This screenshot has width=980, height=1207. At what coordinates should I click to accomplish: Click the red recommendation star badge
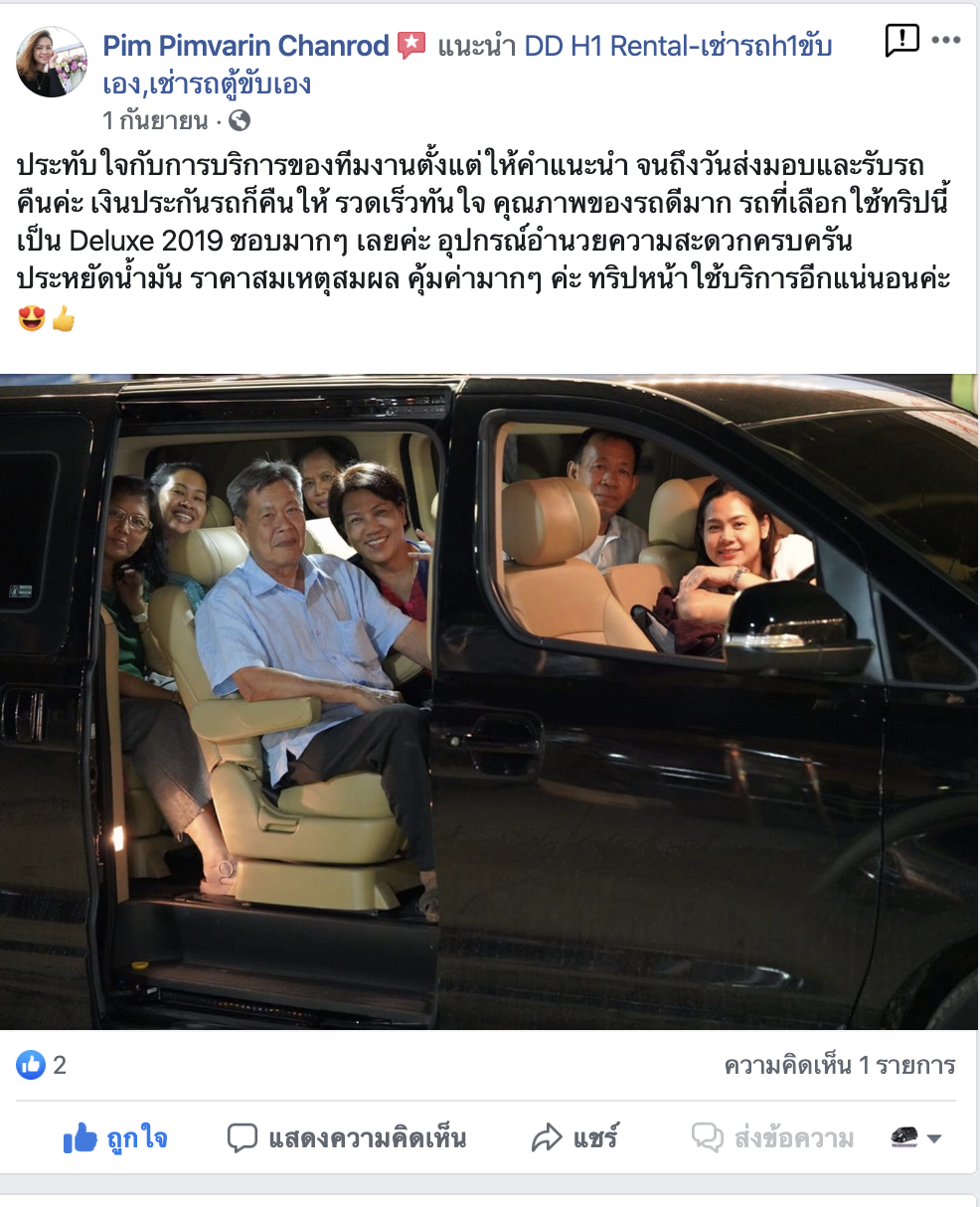(411, 46)
